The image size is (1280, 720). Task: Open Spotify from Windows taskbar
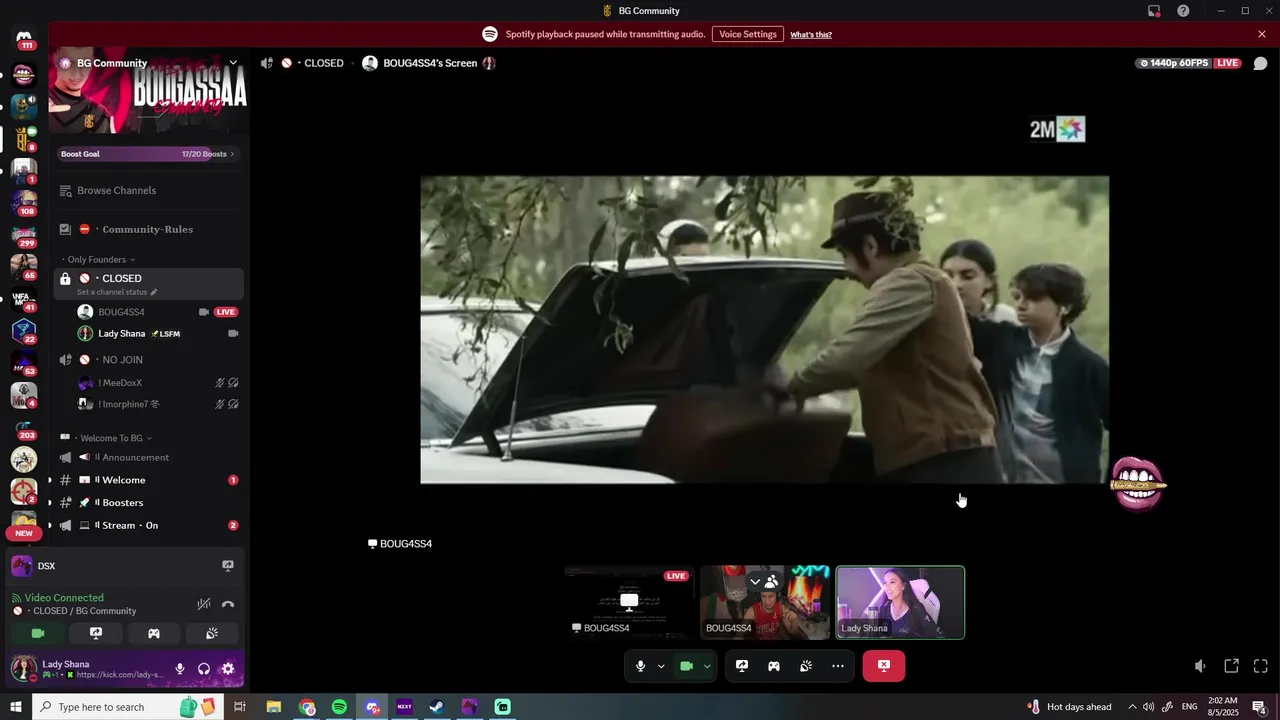[x=339, y=707]
